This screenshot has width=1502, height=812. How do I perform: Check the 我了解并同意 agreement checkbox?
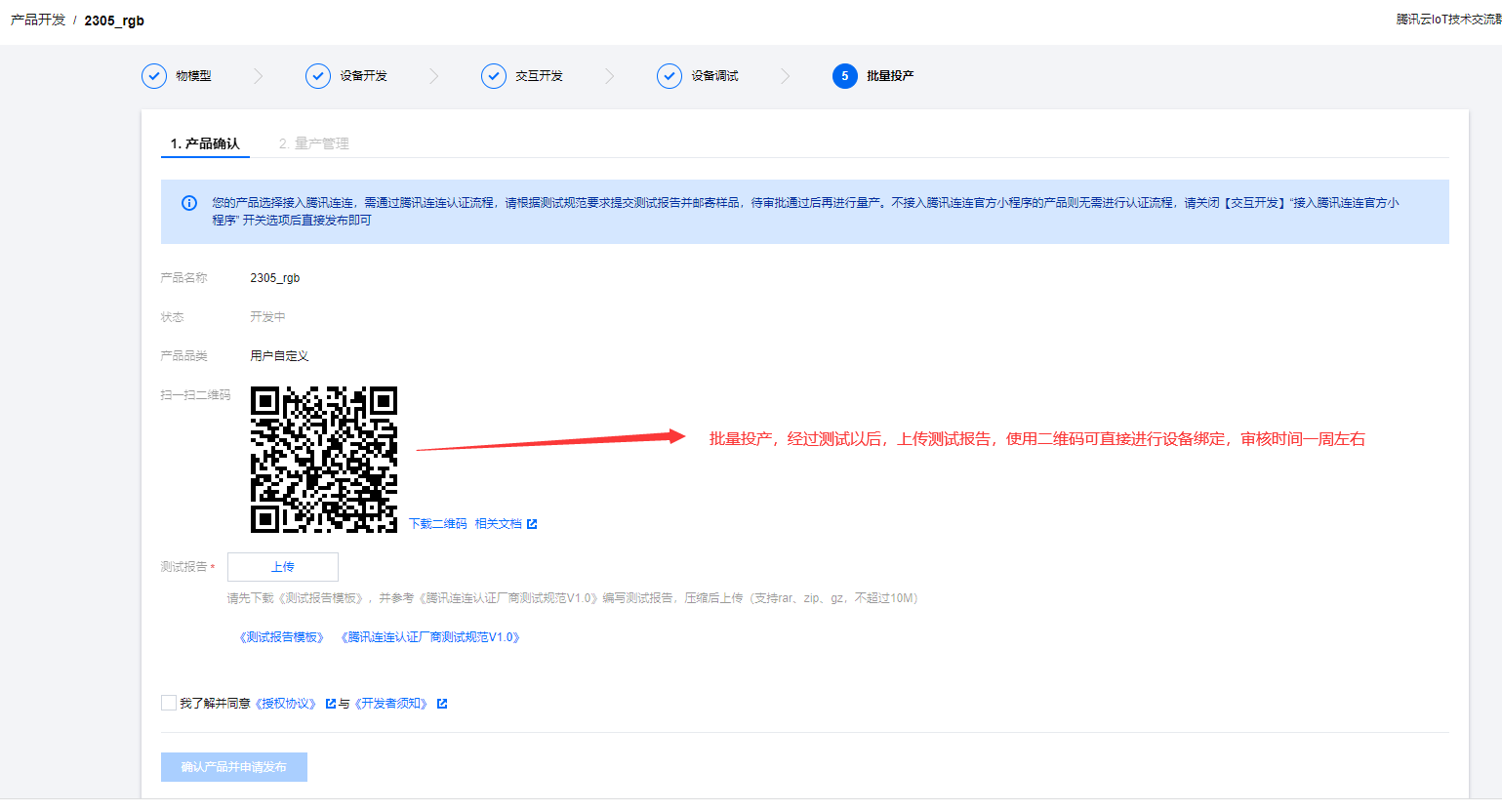coord(169,703)
